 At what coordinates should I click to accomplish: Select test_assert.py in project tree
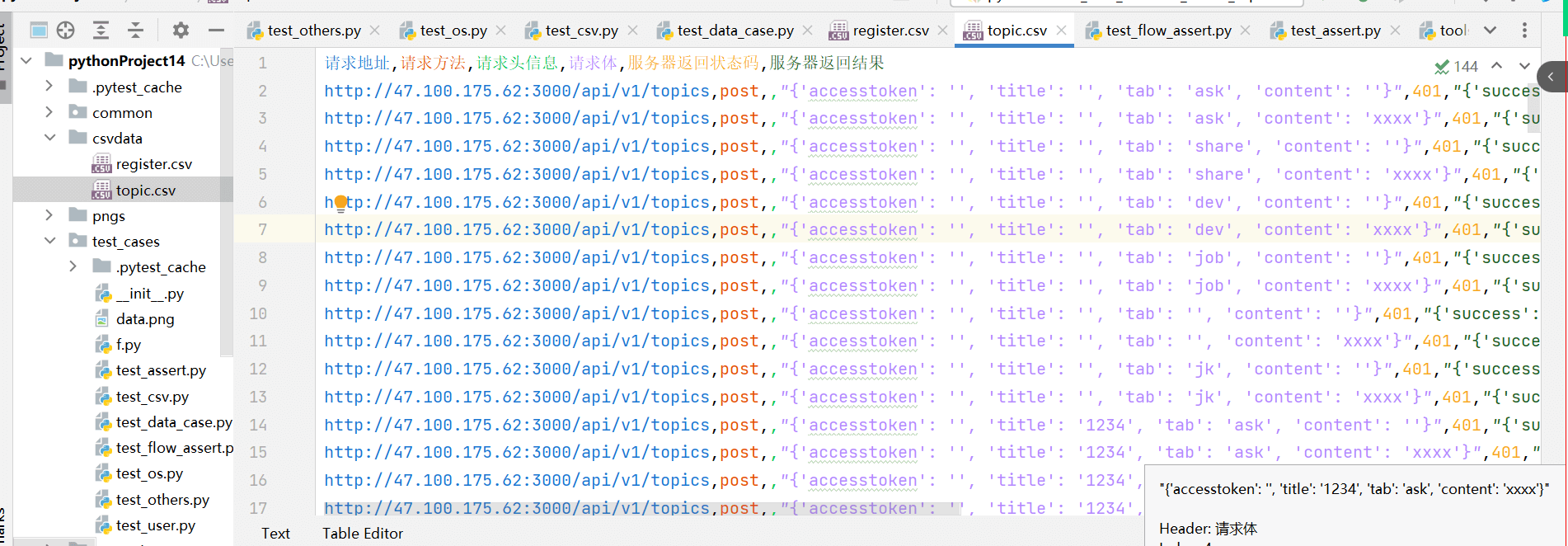point(161,370)
